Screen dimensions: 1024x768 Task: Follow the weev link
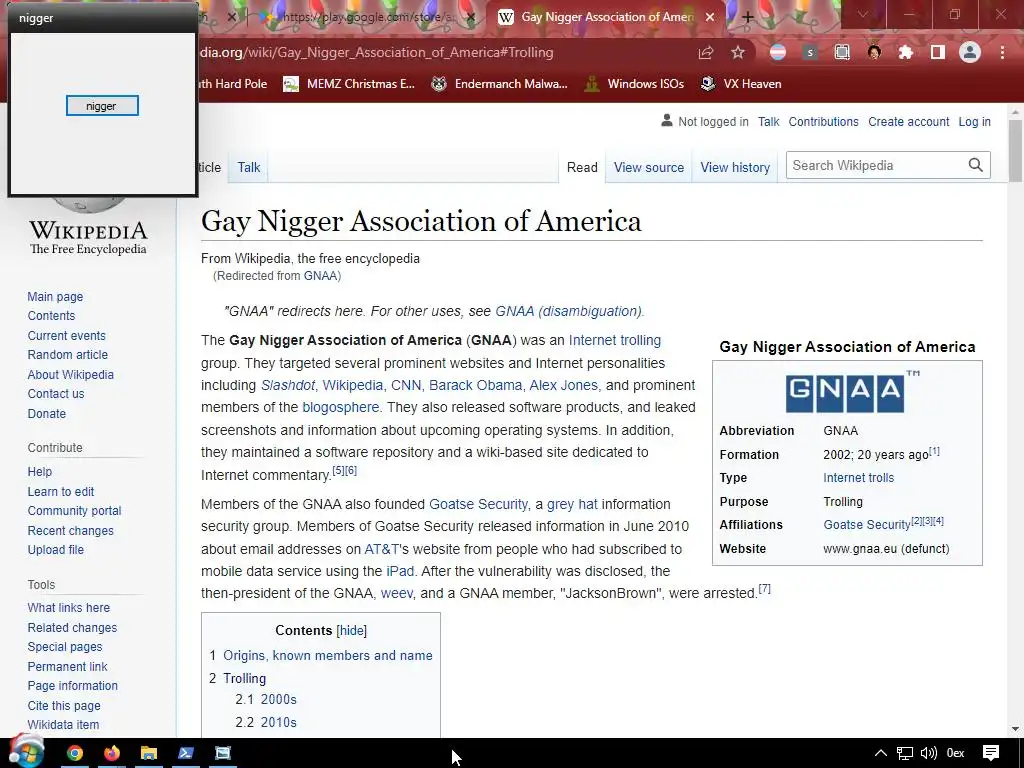396,594
